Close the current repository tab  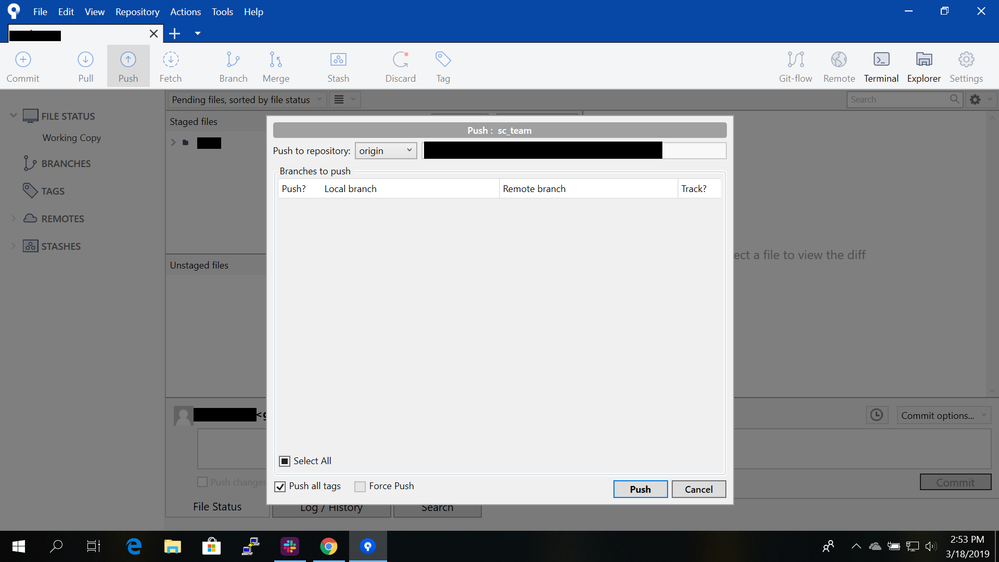click(154, 34)
